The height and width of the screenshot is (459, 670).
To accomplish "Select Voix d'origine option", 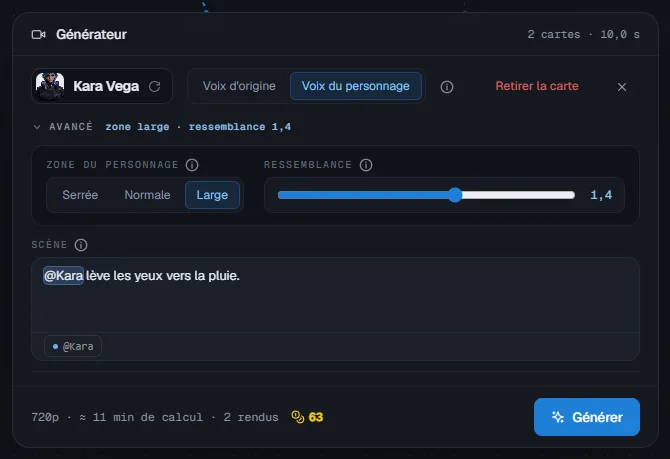I will (x=239, y=86).
